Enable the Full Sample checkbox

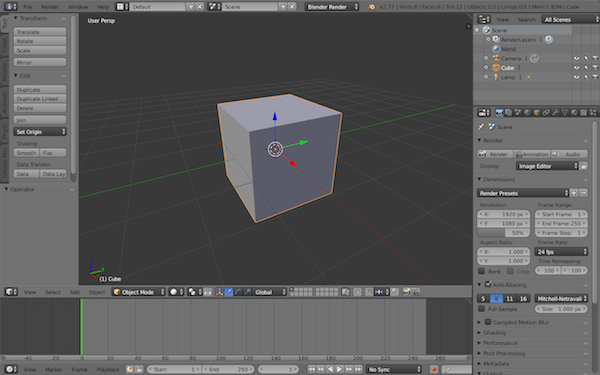click(482, 308)
